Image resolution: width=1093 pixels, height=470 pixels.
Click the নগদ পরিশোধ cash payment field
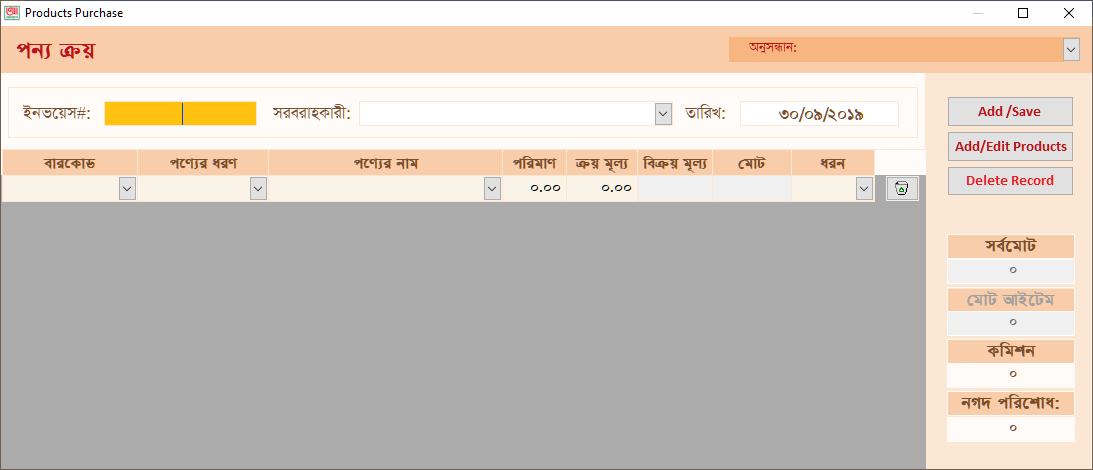point(1011,428)
